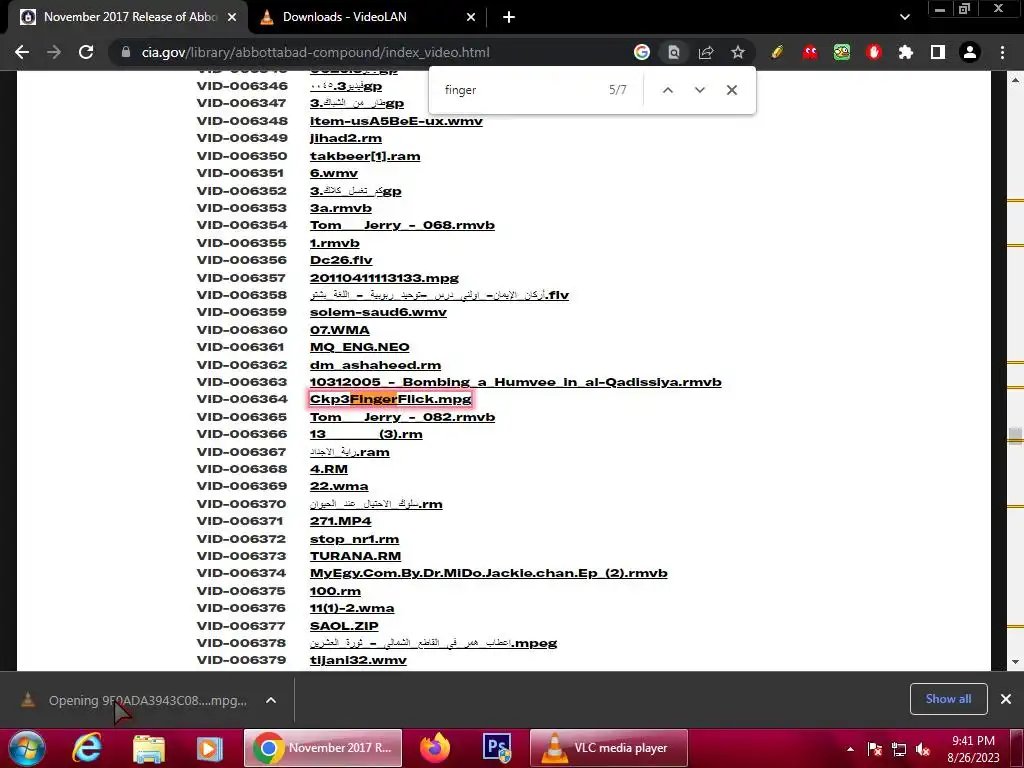Launch Firefox from the taskbar
This screenshot has width=1024, height=768.
click(x=435, y=748)
